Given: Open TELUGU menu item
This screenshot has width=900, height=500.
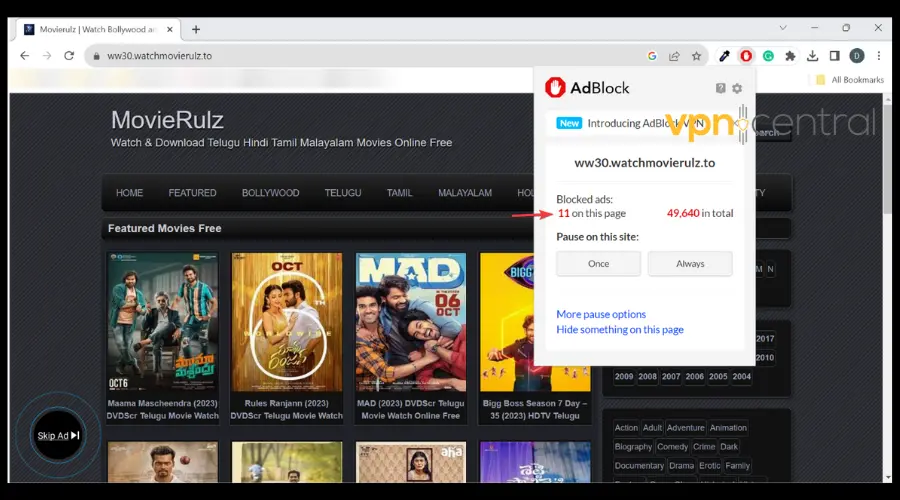Looking at the screenshot, I should pos(343,193).
